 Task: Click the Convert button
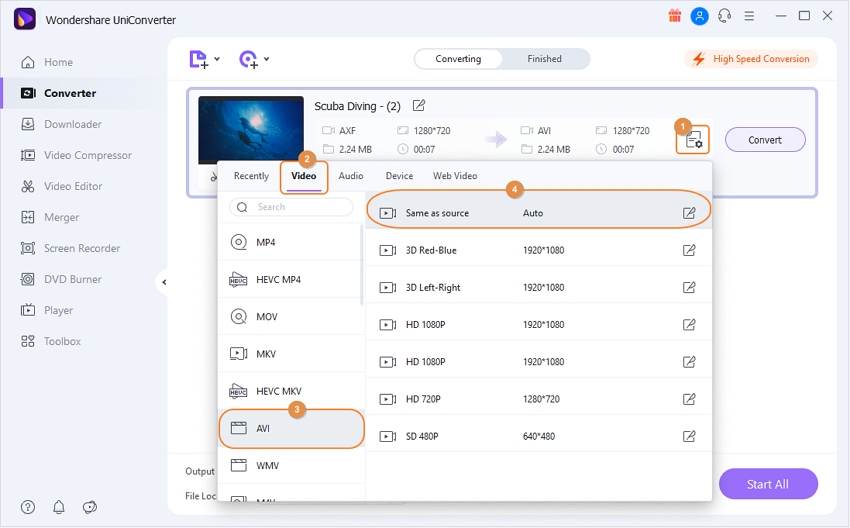[765, 140]
